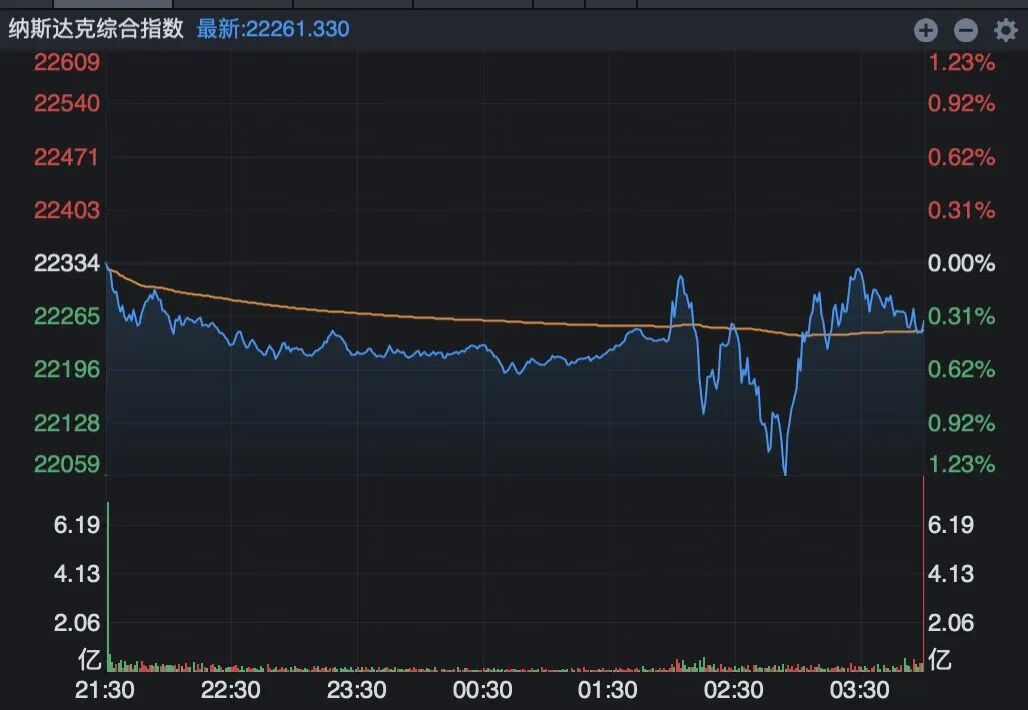This screenshot has width=1028, height=710.
Task: Click the tall opening volume bar
Action: coord(108,587)
